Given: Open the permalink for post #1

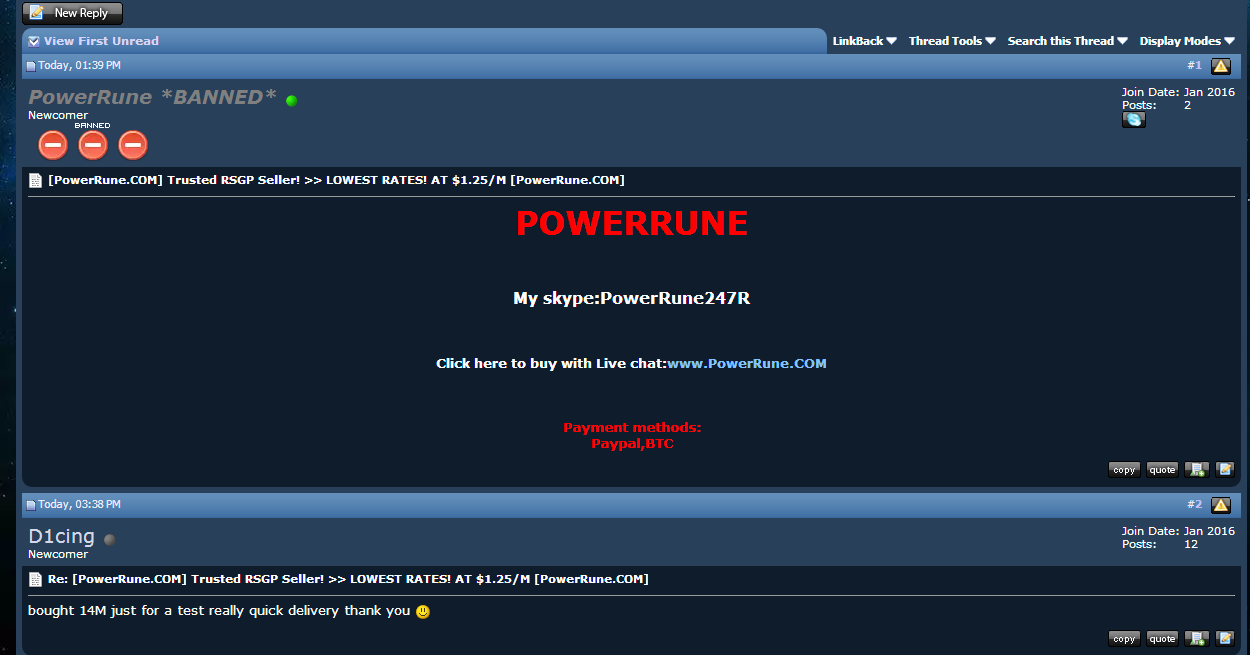Looking at the screenshot, I should coord(1194,66).
